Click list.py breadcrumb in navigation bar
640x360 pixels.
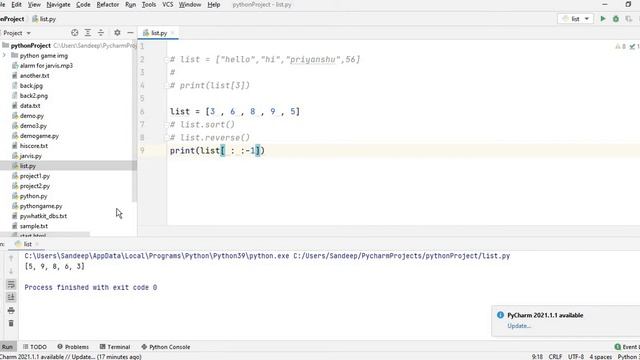(x=44, y=19)
